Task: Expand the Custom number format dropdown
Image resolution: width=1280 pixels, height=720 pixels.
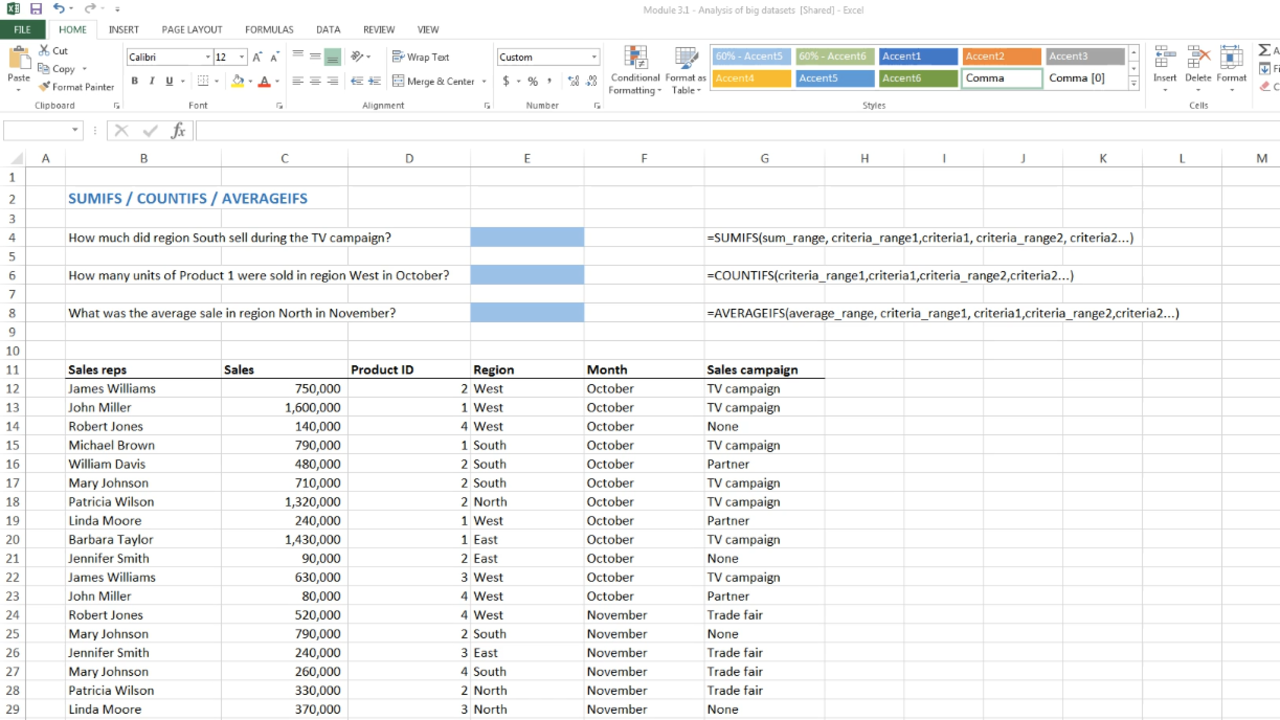Action: [x=594, y=57]
